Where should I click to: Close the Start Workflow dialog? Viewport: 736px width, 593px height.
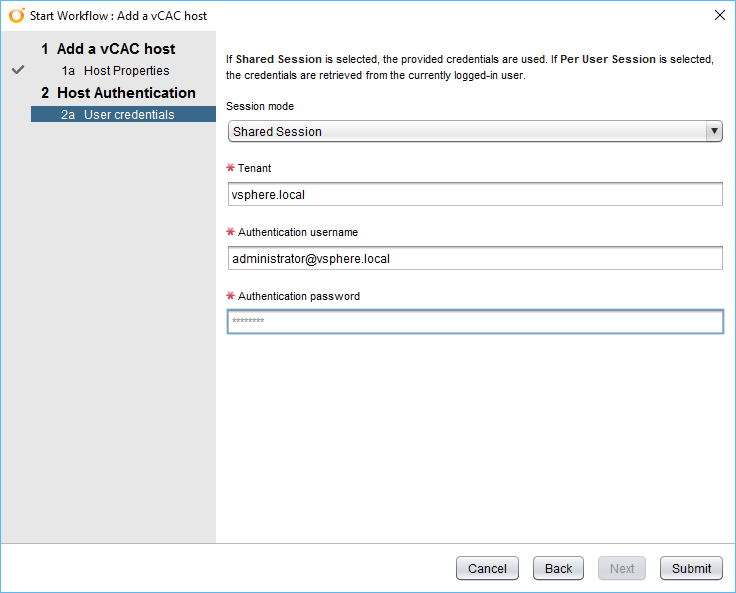(x=719, y=15)
